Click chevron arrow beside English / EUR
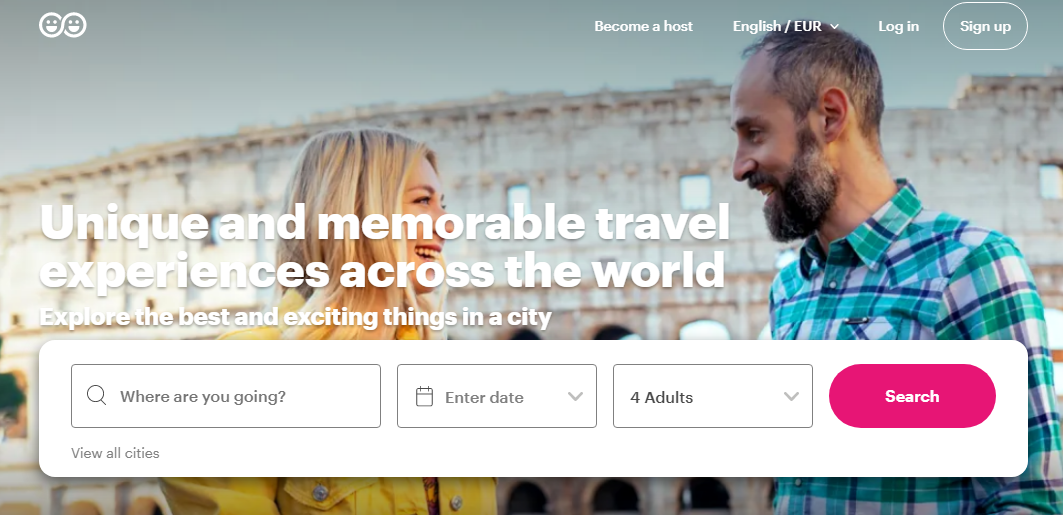Screen dimensions: 1063x515 (x=835, y=26)
